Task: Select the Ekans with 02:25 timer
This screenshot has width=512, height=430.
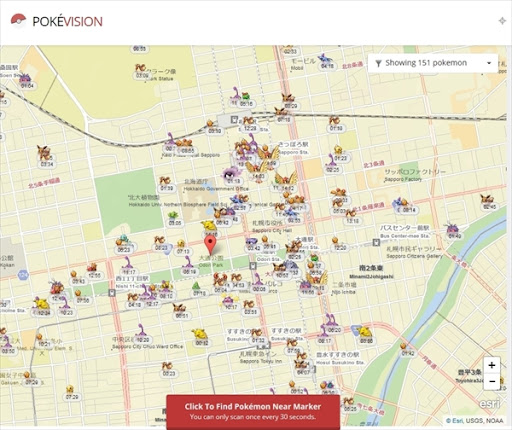Action: 332,165
